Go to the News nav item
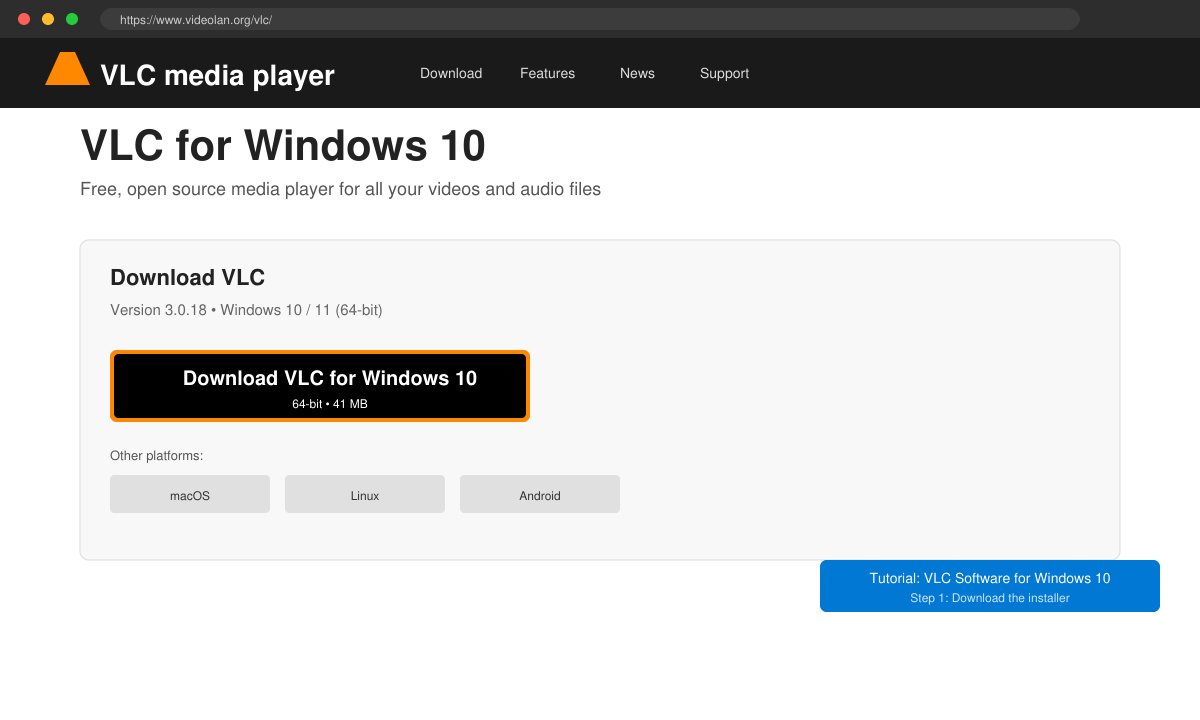Screen dimensions: 1200x720 coord(637,73)
